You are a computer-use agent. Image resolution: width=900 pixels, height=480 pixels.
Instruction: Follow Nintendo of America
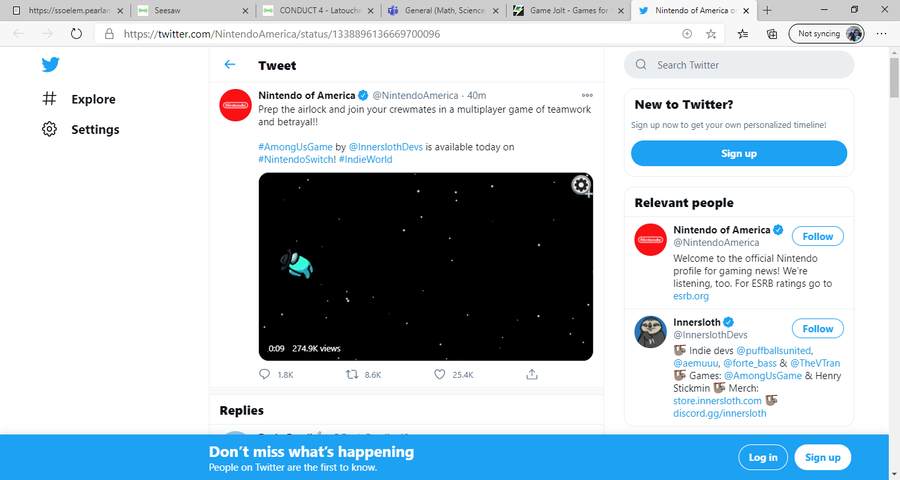(x=817, y=236)
